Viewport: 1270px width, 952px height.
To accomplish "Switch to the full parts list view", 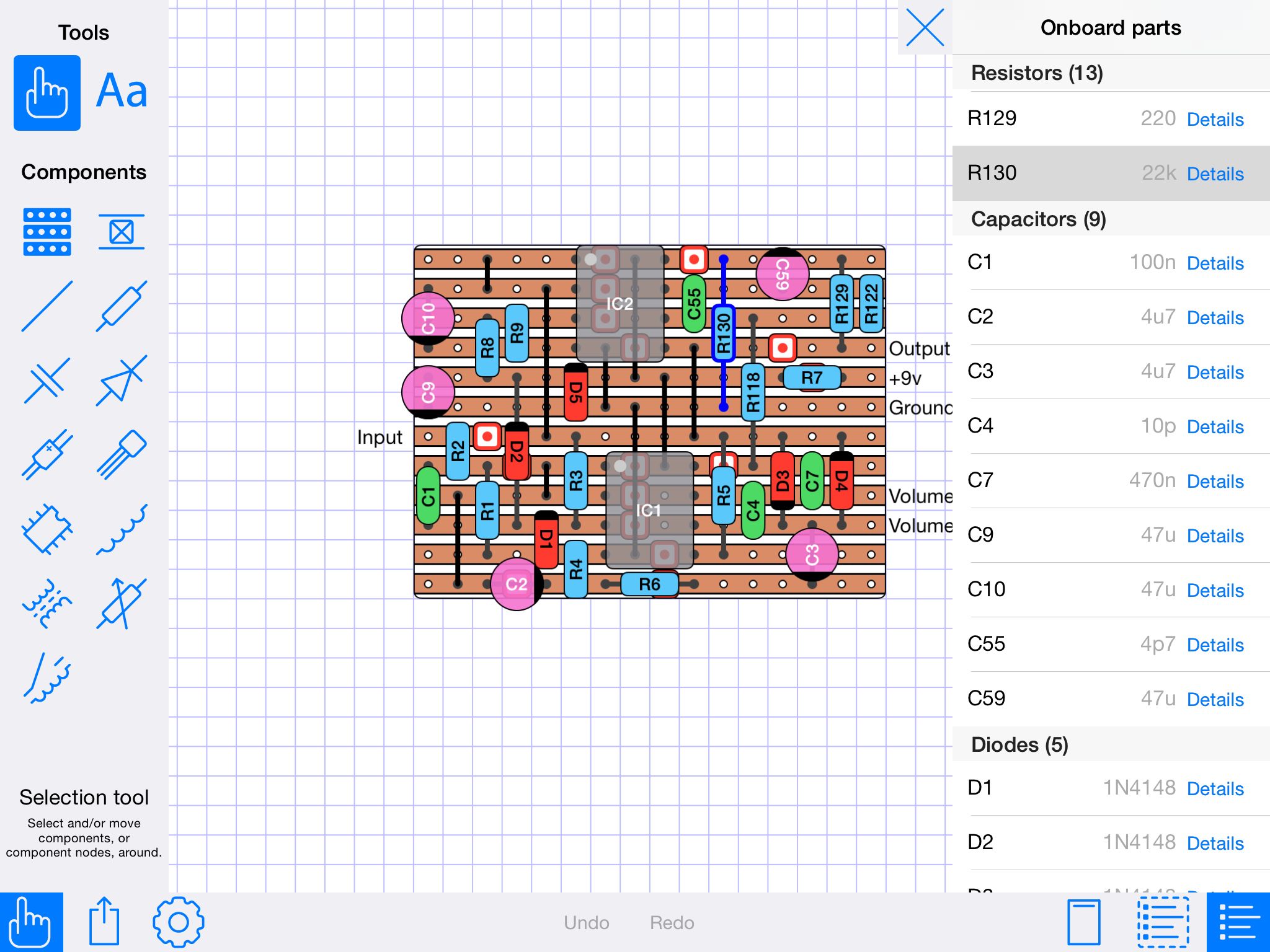I will coord(1238,922).
